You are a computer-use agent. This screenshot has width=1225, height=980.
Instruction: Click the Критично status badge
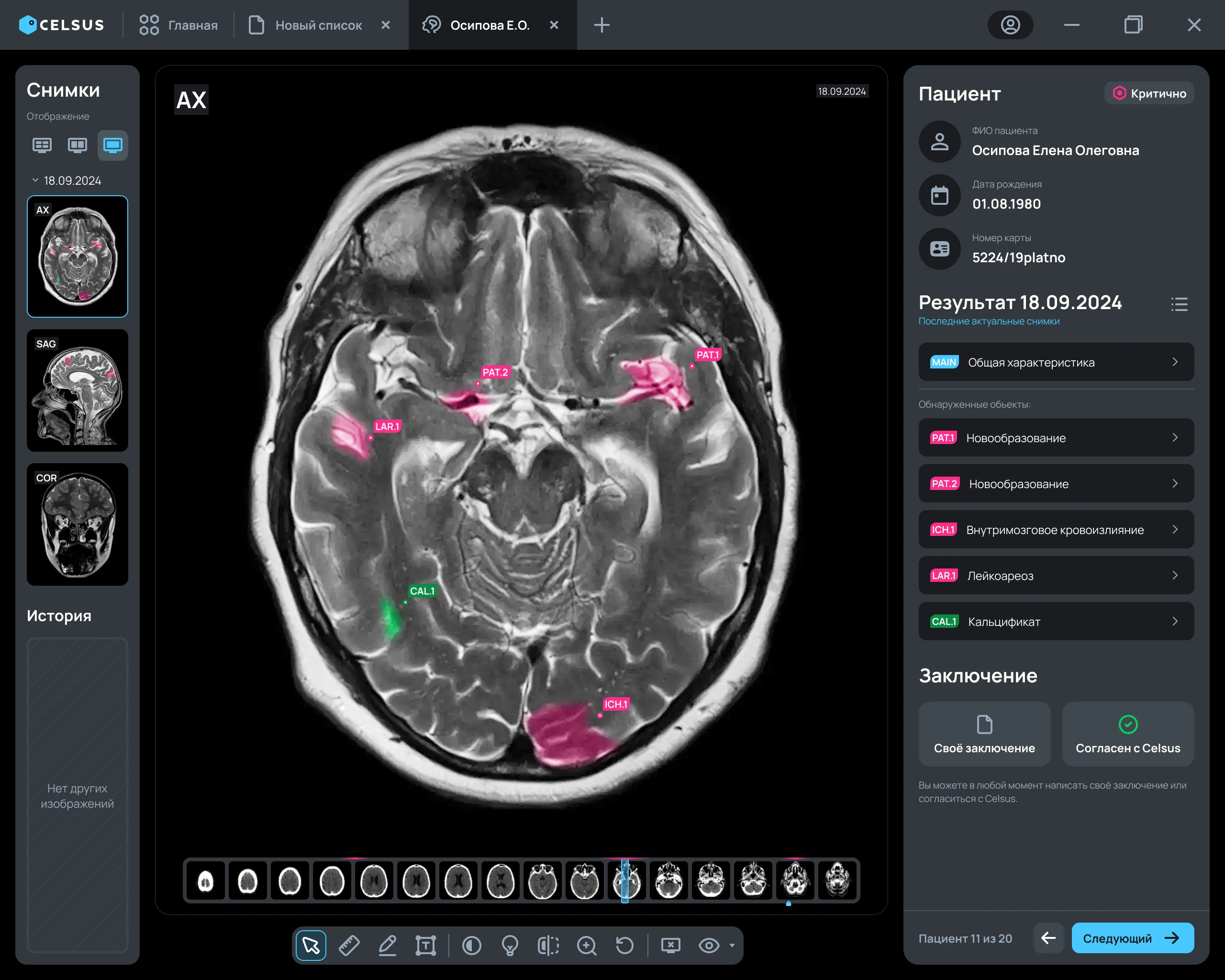coord(1149,93)
